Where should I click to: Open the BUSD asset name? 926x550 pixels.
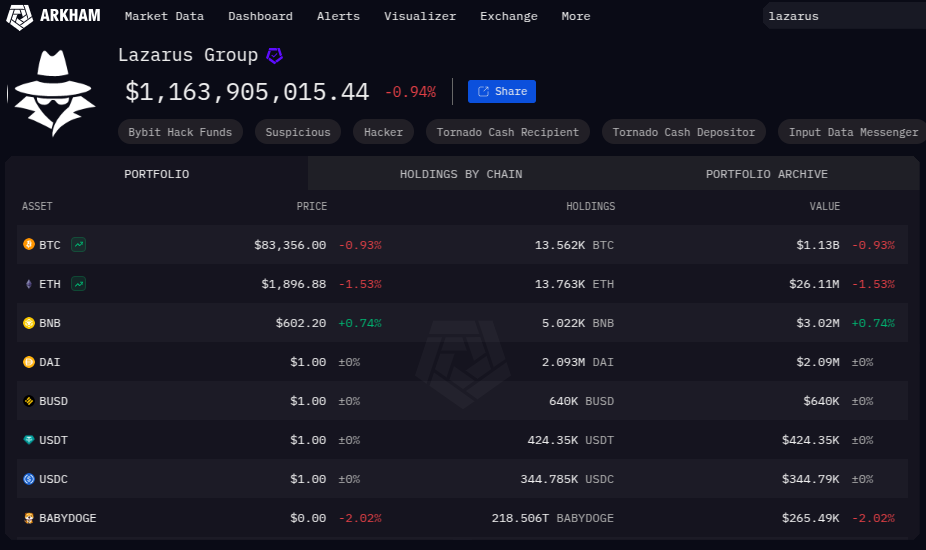53,401
